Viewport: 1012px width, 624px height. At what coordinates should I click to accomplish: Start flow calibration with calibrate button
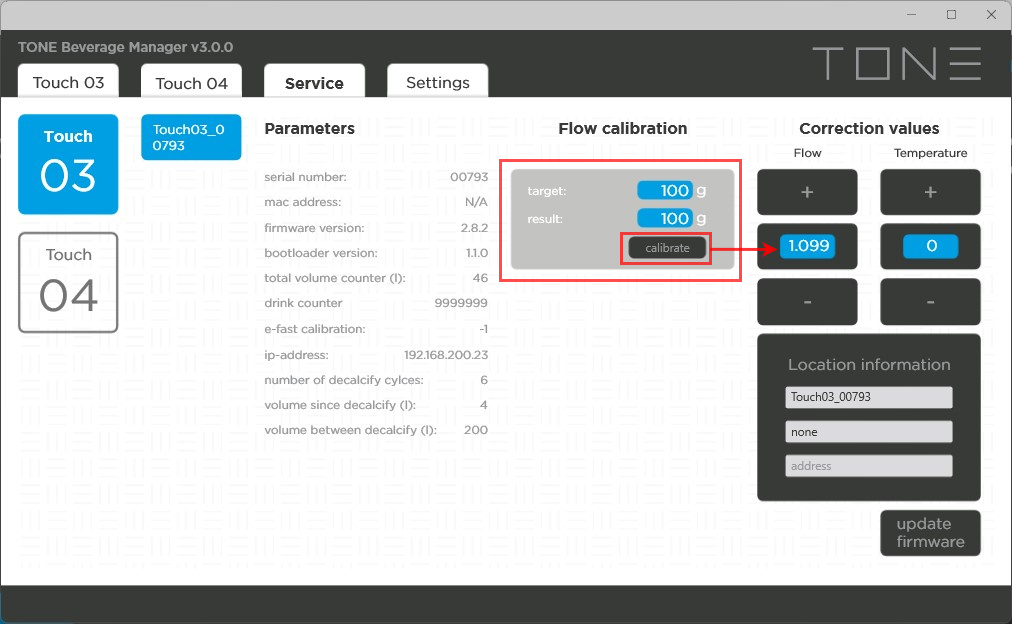pos(667,248)
